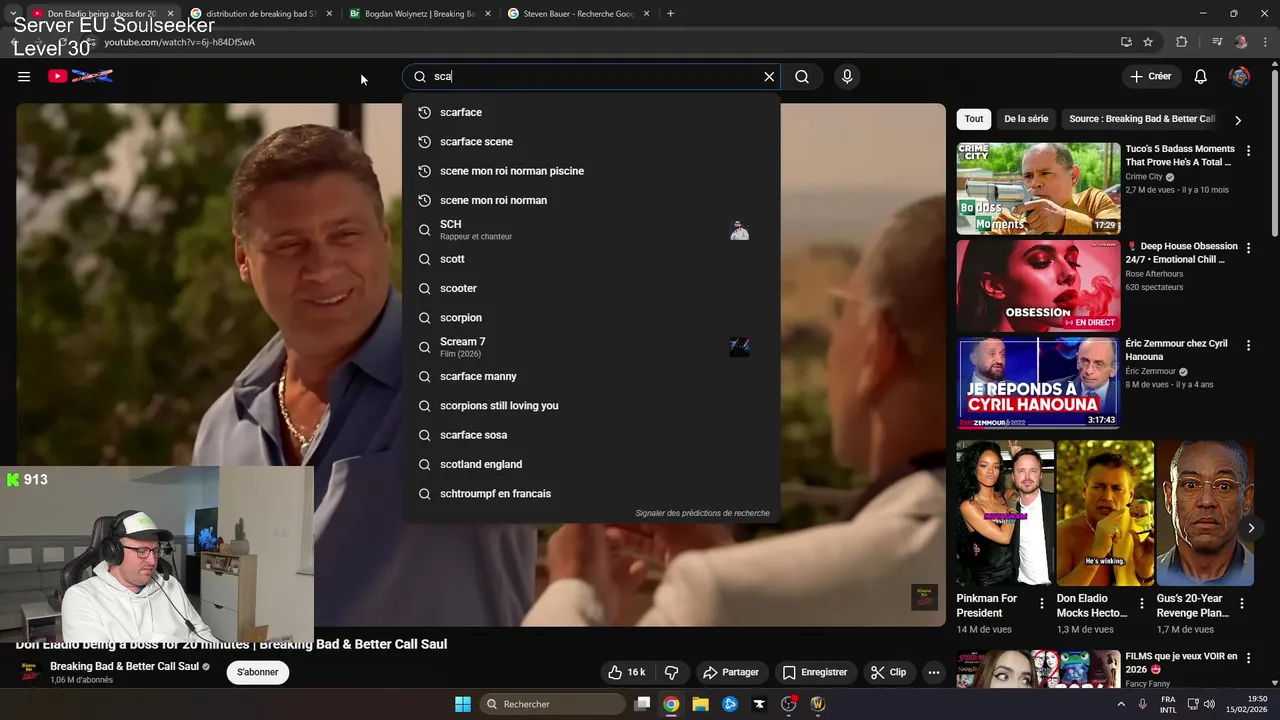Open File Explorer from the taskbar
Viewport: 1280px width, 720px height.
point(700,704)
